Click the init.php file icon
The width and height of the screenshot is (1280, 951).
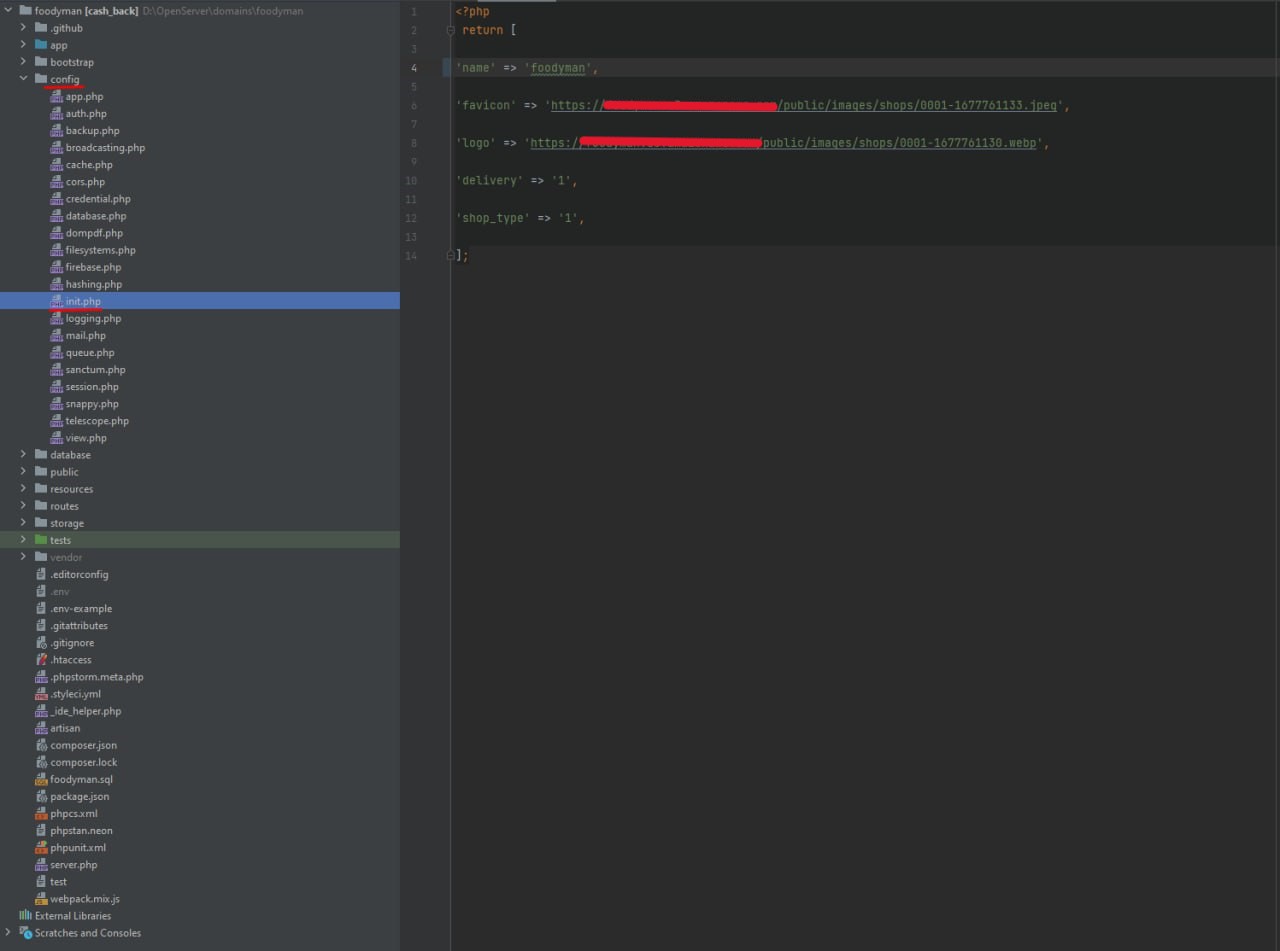(56, 301)
